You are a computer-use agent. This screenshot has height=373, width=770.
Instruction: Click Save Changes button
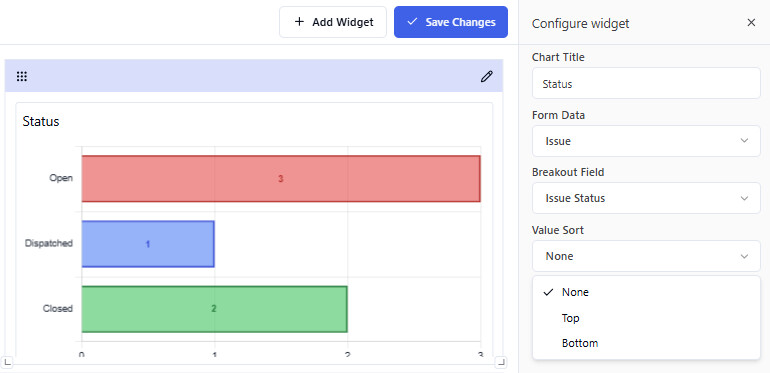coord(451,22)
